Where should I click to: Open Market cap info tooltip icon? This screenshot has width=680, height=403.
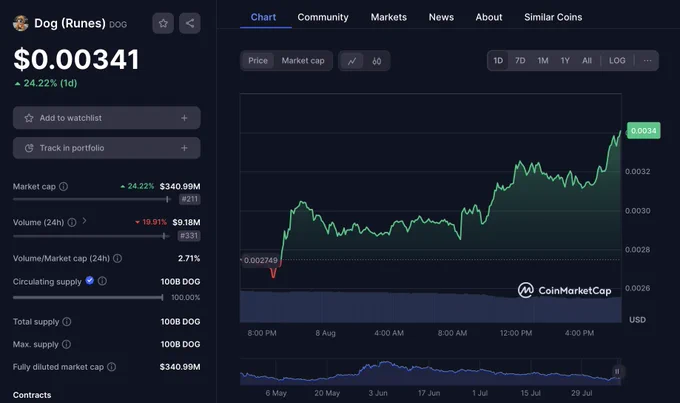tap(63, 187)
